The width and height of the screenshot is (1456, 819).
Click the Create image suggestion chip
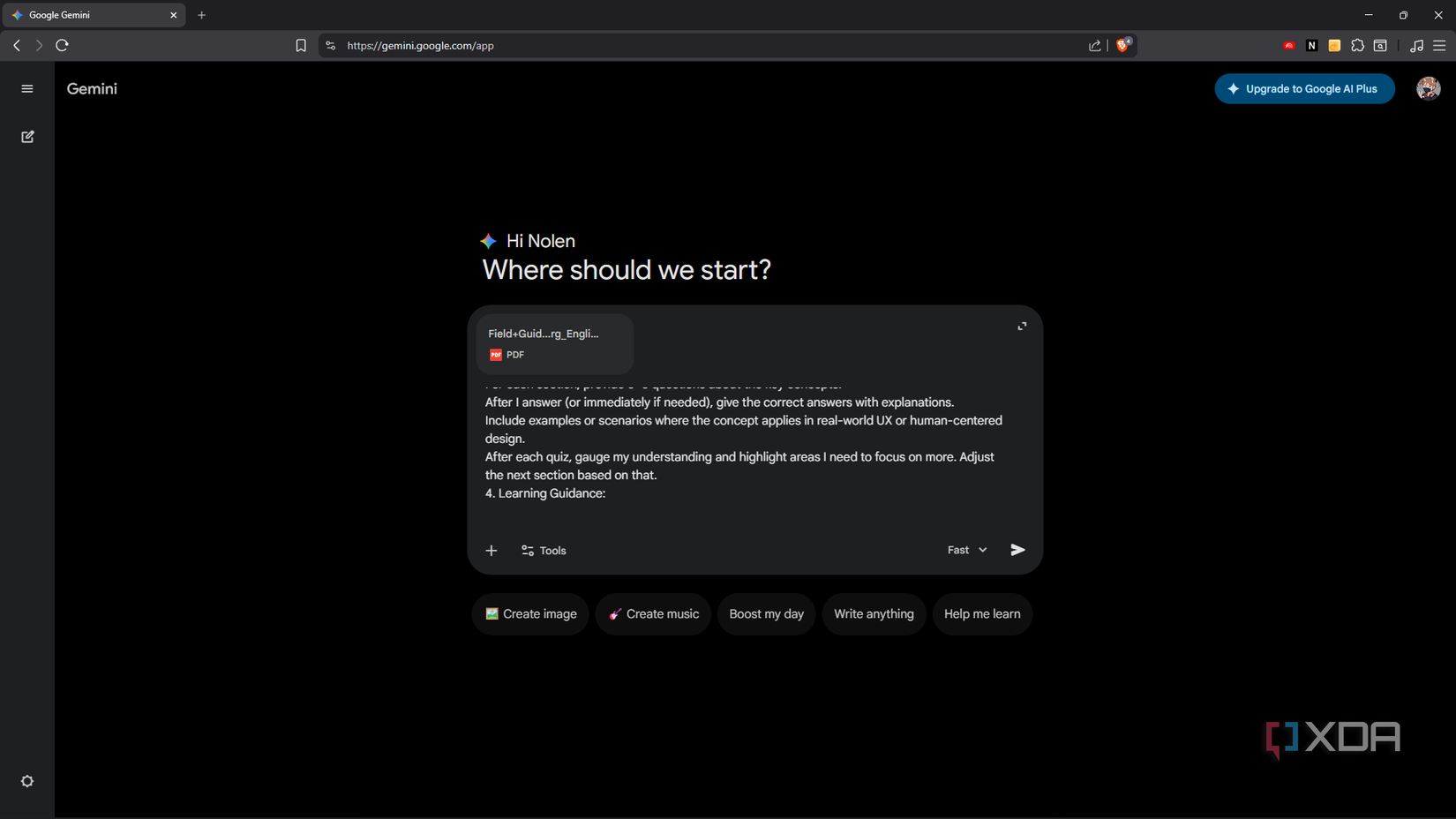[530, 614]
